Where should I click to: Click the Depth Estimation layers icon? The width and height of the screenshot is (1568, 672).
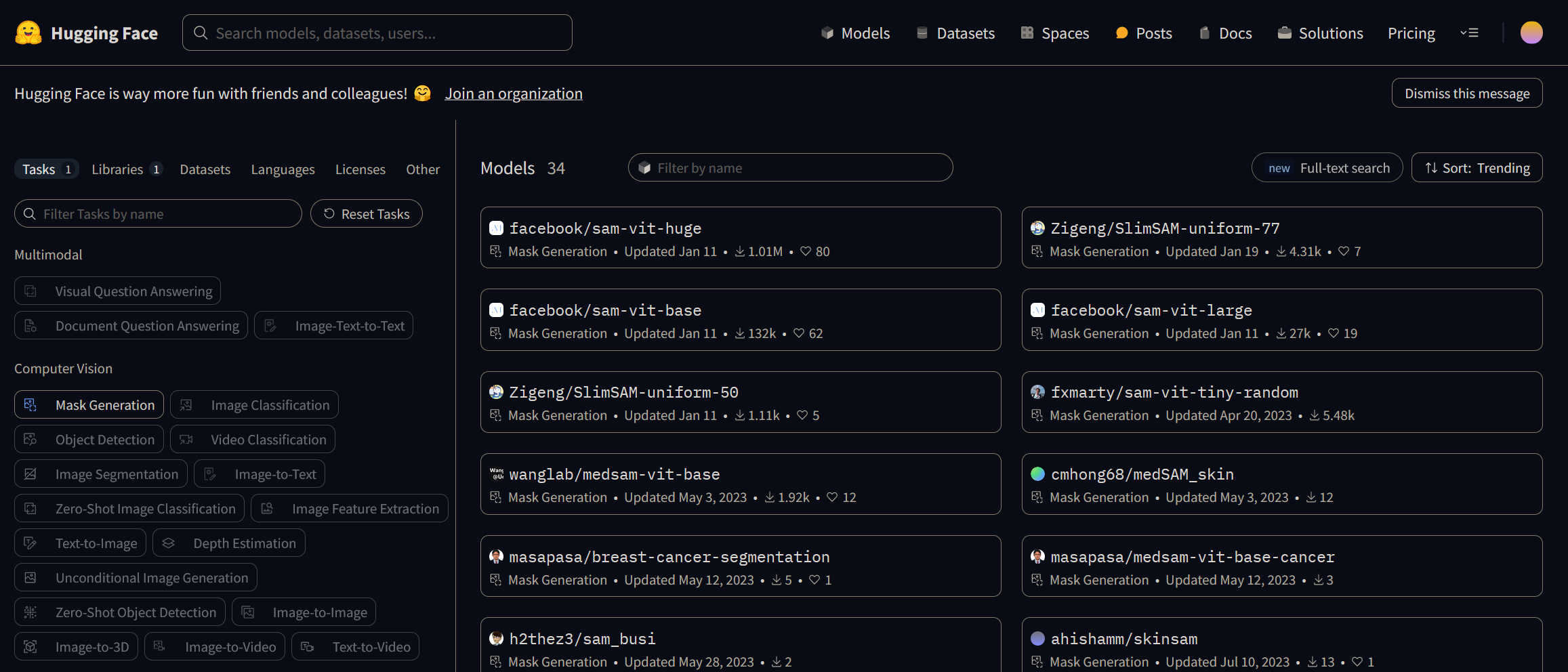[169, 543]
